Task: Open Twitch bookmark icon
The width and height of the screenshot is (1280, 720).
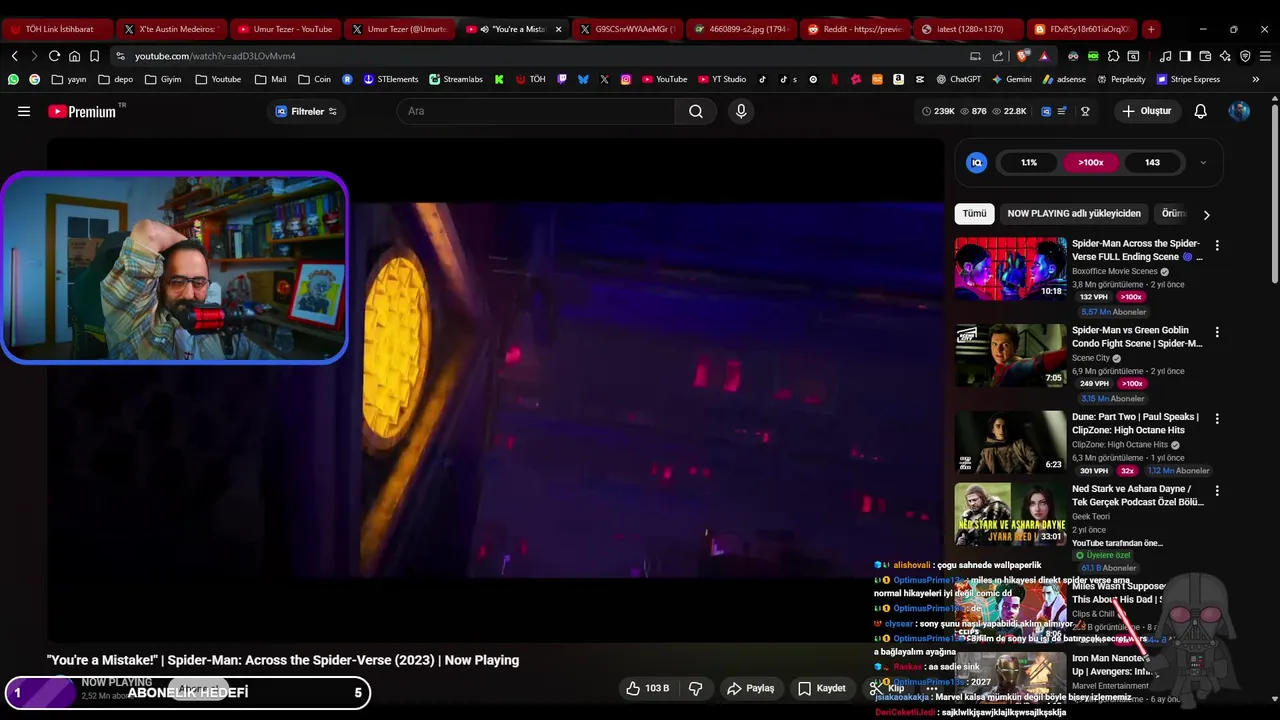Action: [x=562, y=79]
